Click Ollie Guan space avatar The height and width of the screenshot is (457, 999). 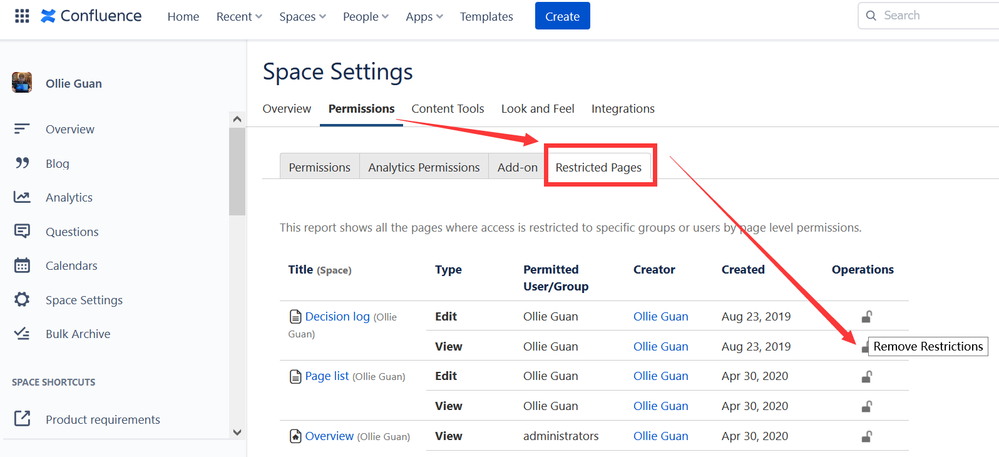coord(22,83)
